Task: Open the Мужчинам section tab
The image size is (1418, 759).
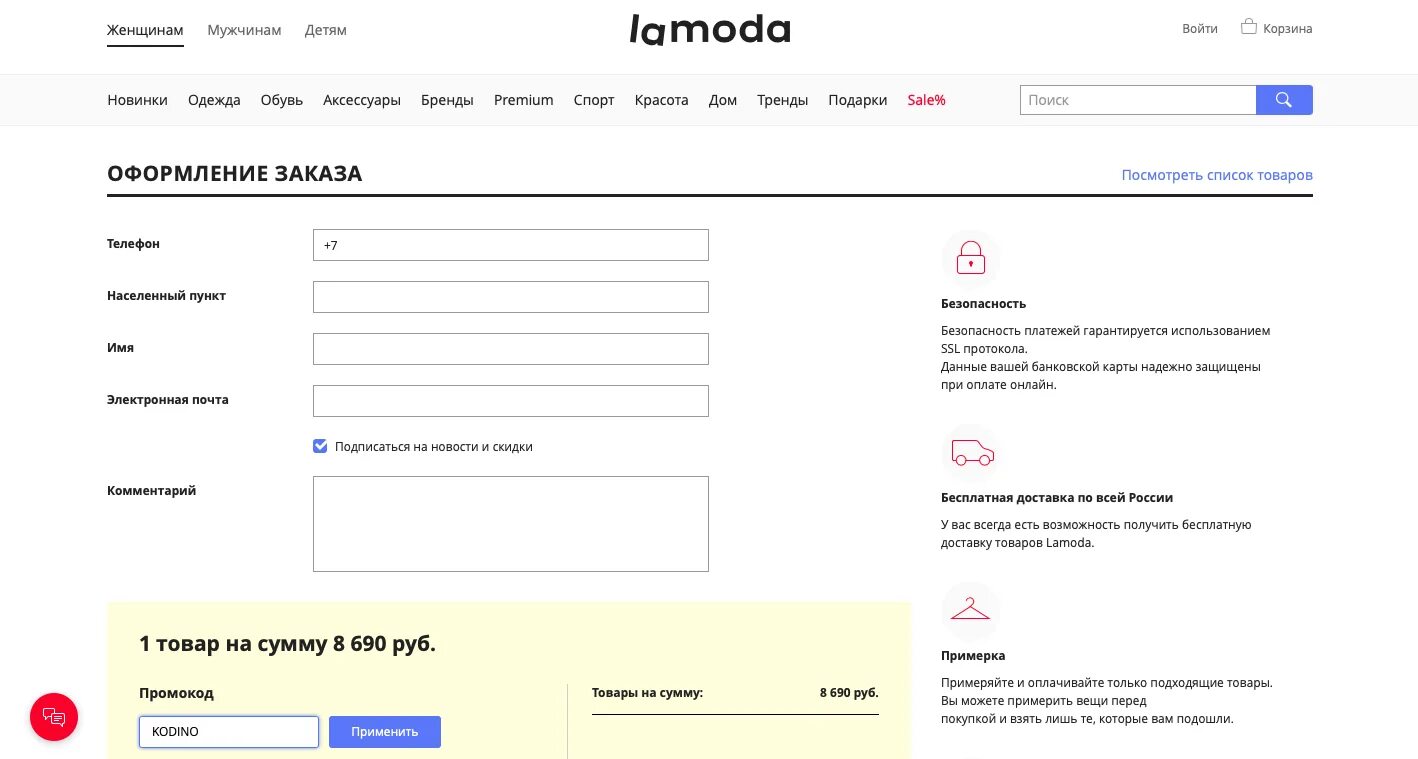Action: (244, 30)
